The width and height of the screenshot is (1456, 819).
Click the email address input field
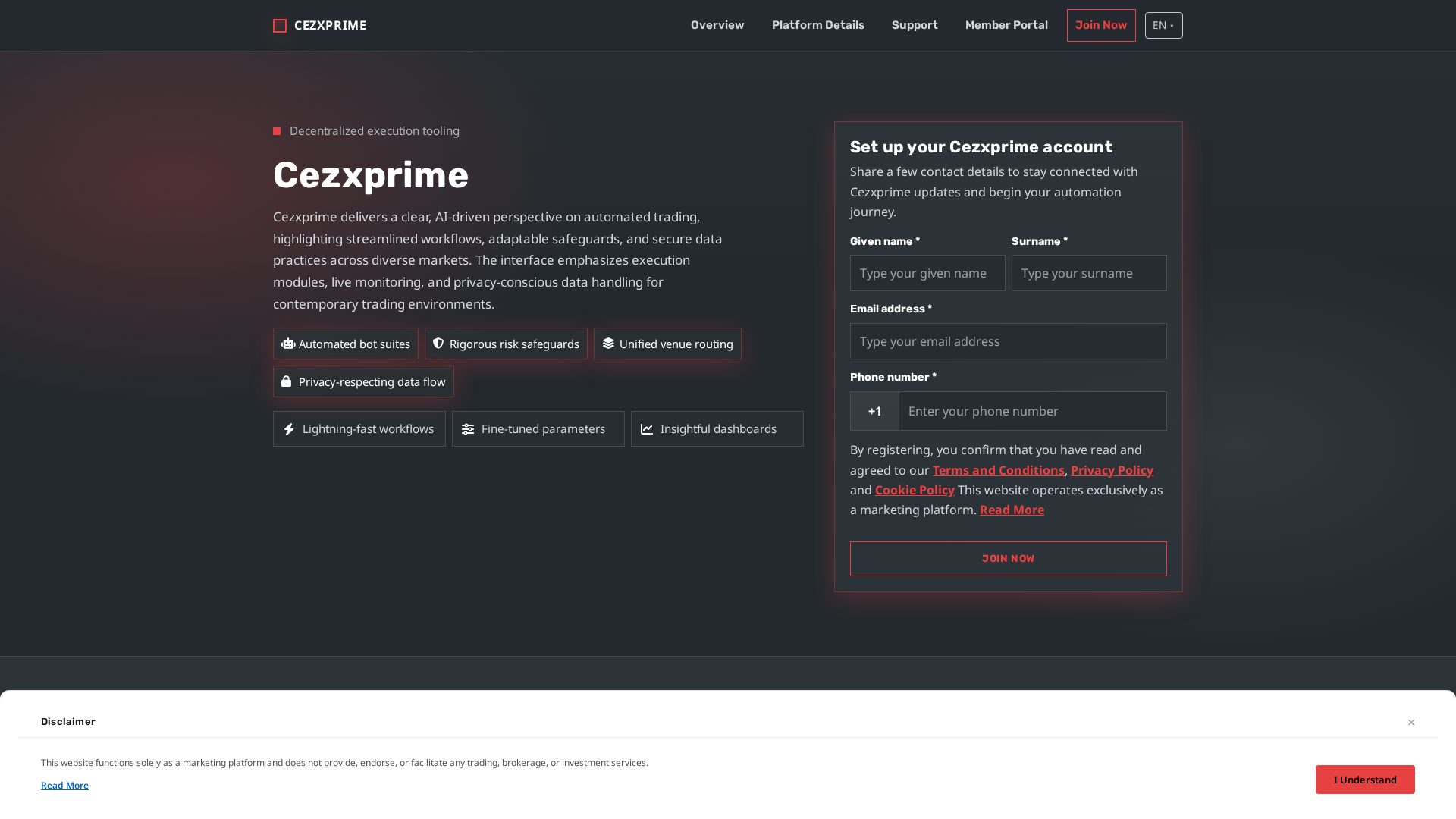point(1008,341)
